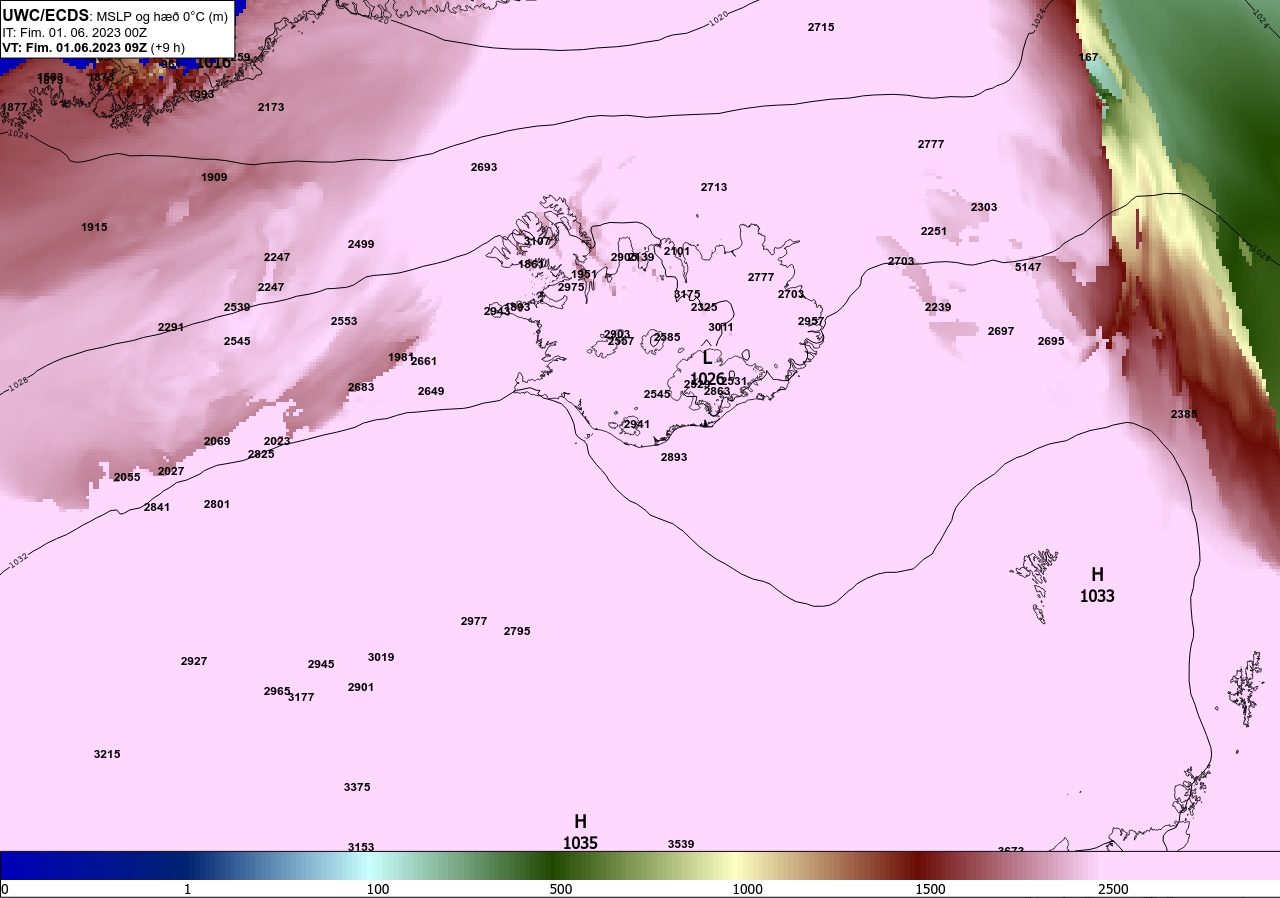The width and height of the screenshot is (1280, 898).
Task: Click the height value 2713
Action: click(714, 187)
